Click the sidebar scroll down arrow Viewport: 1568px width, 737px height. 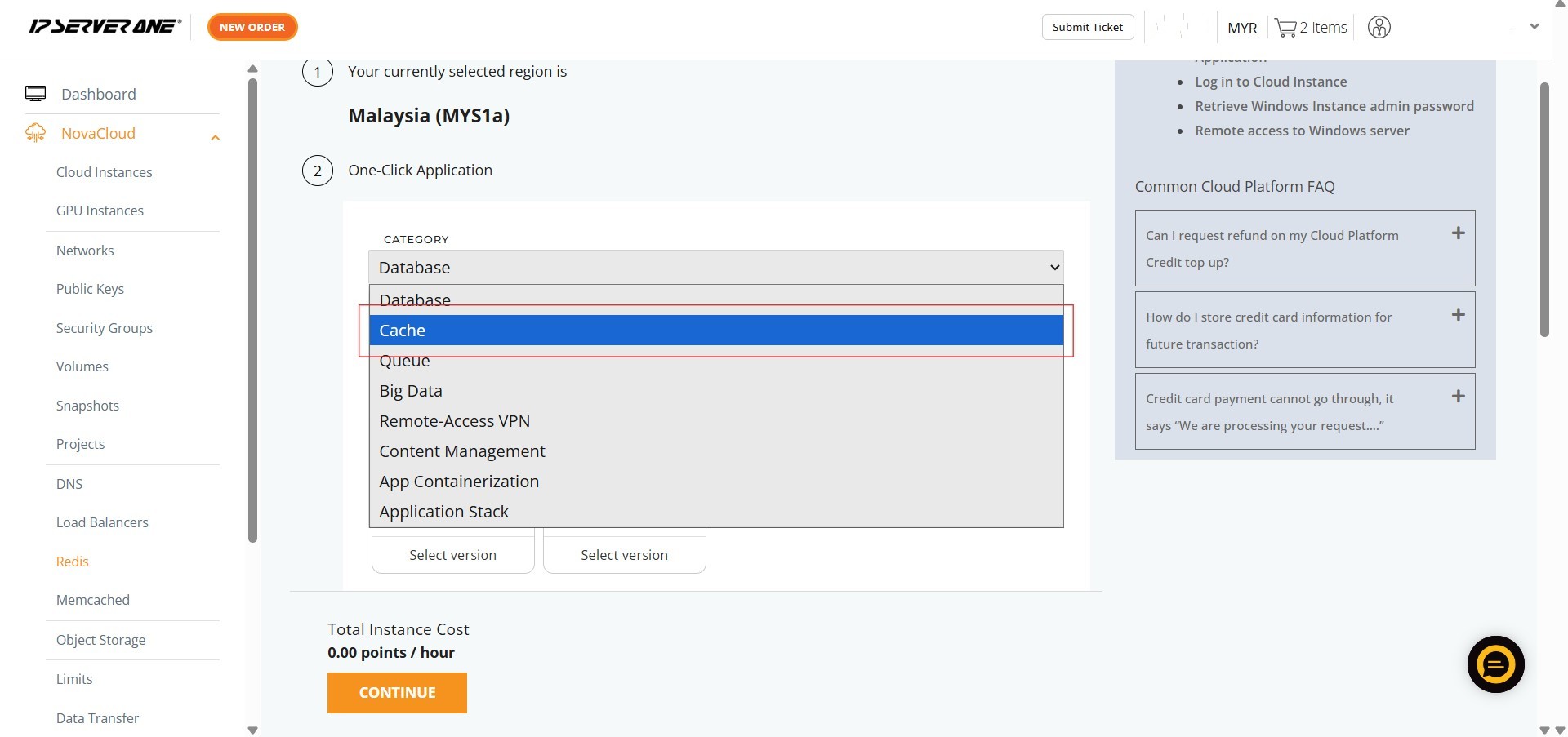click(252, 730)
